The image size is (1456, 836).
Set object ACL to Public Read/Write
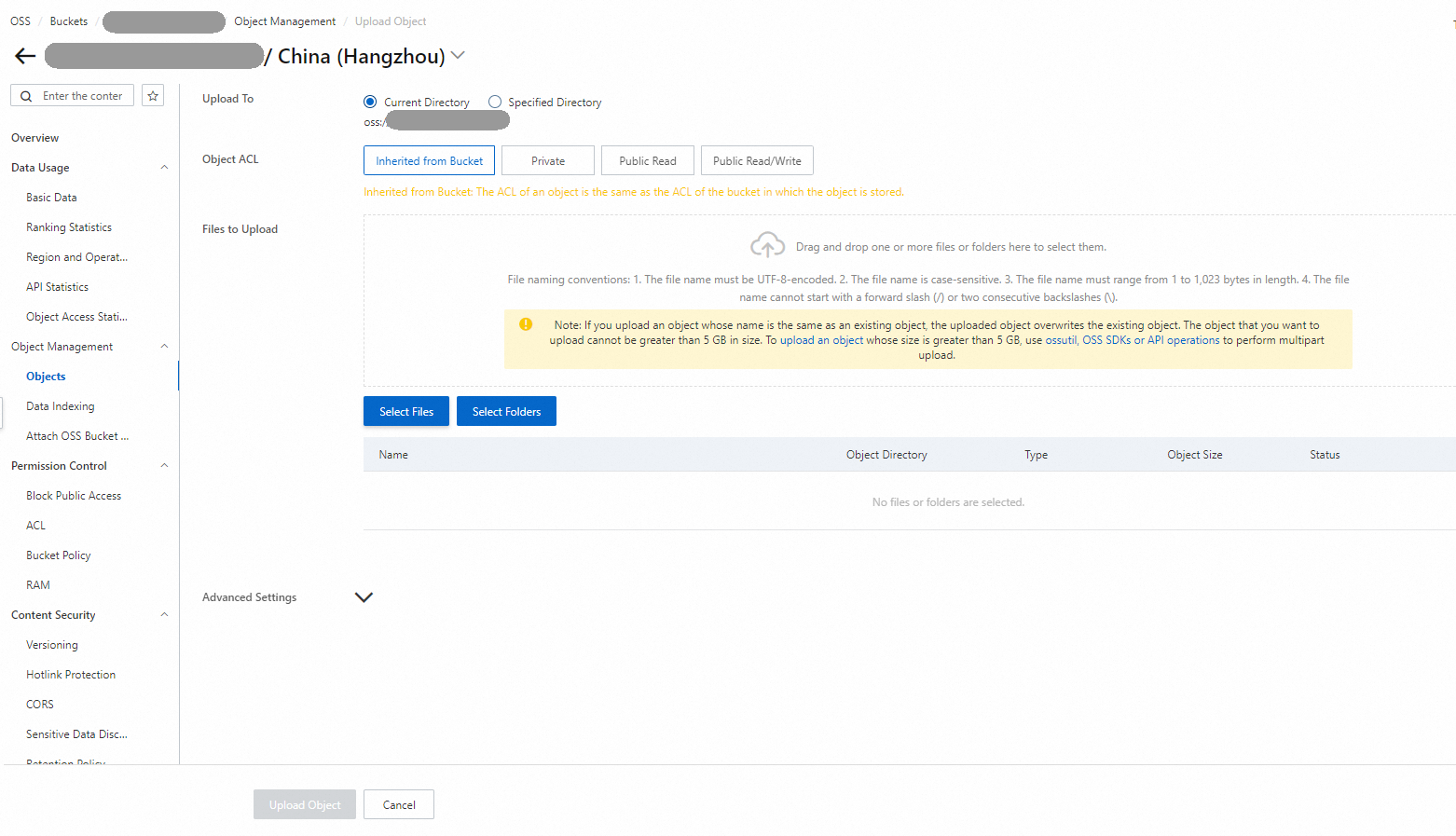click(757, 160)
